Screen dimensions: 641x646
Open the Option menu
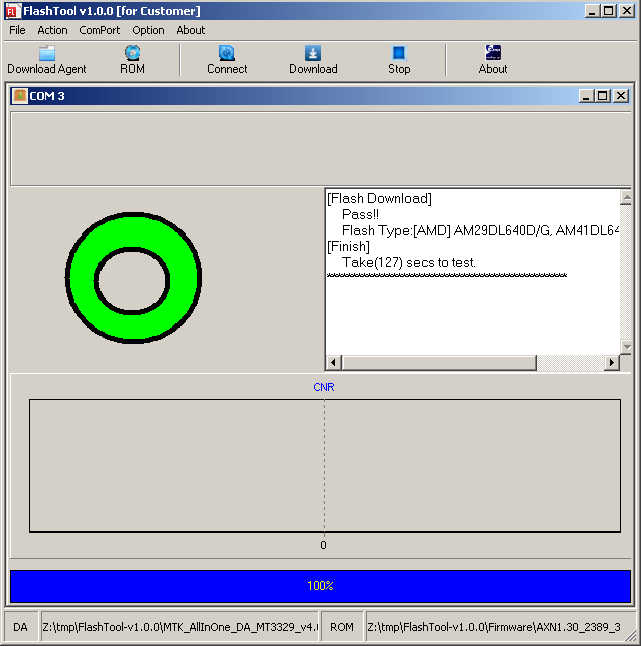tap(148, 30)
